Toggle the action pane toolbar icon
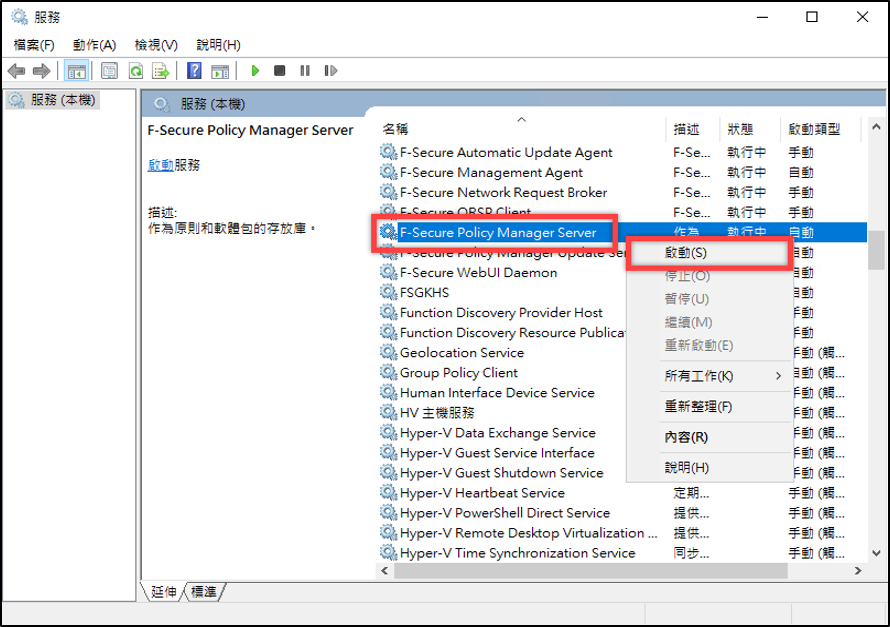 click(220, 71)
